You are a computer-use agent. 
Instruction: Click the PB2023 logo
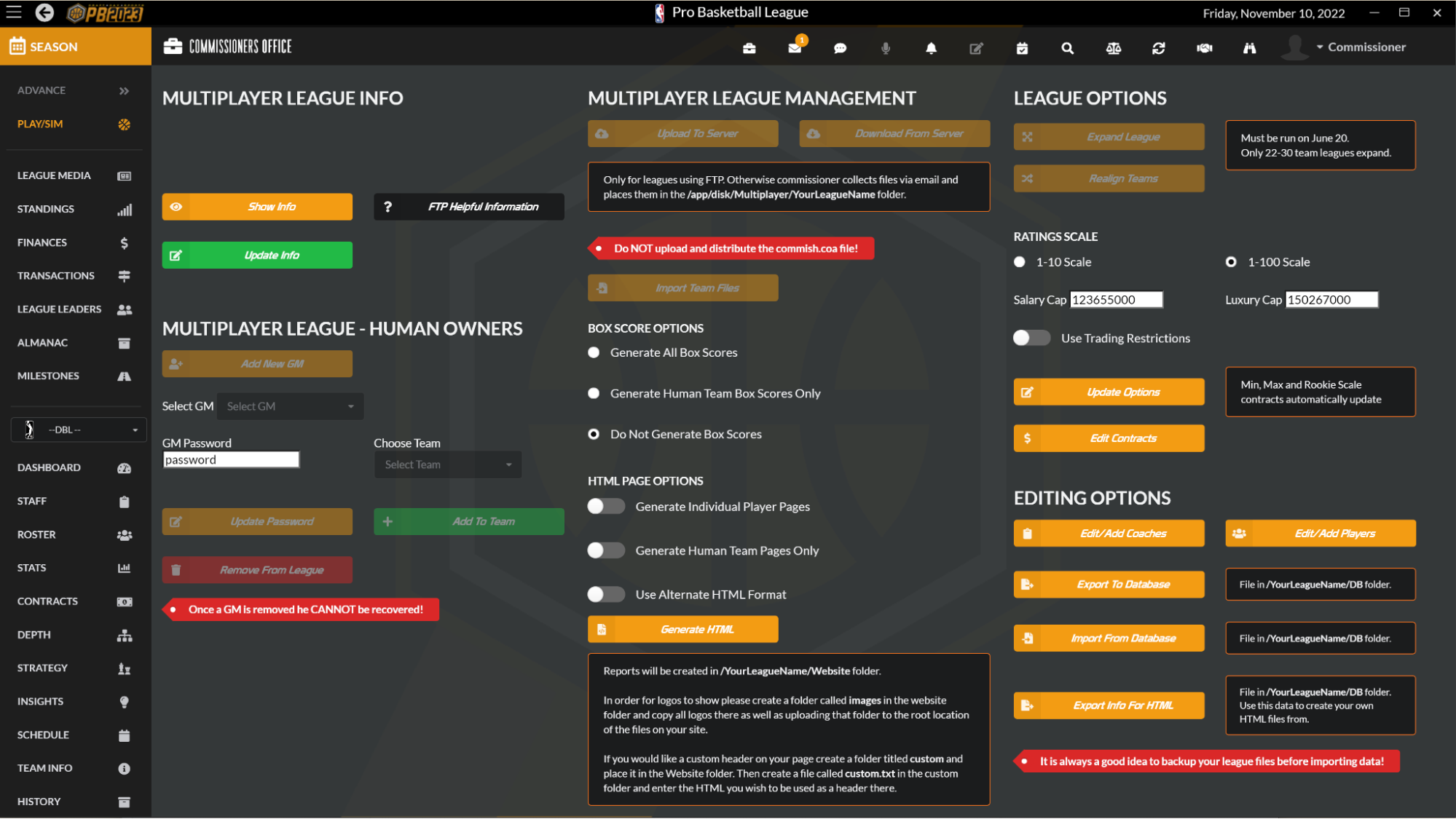(105, 13)
